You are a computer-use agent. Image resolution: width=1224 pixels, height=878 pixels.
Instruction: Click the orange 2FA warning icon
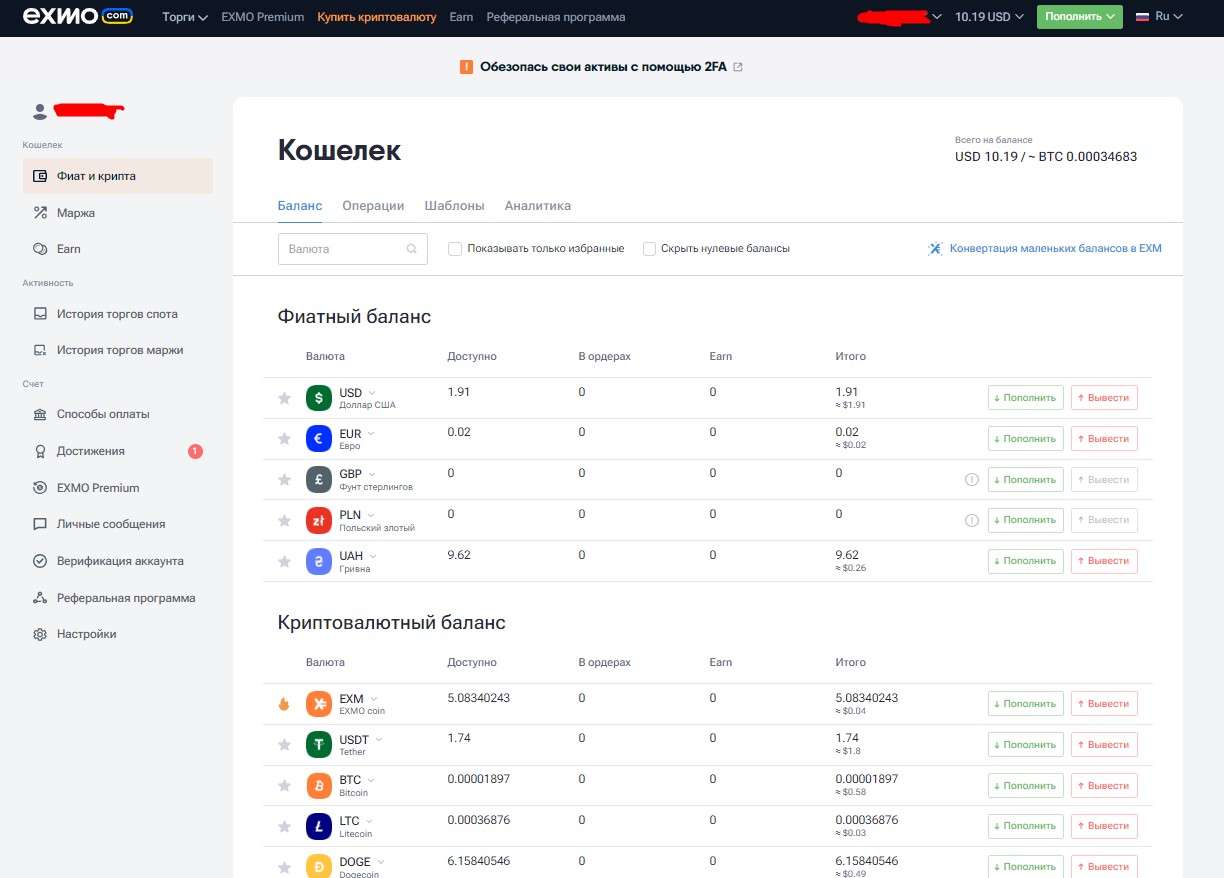[x=466, y=67]
